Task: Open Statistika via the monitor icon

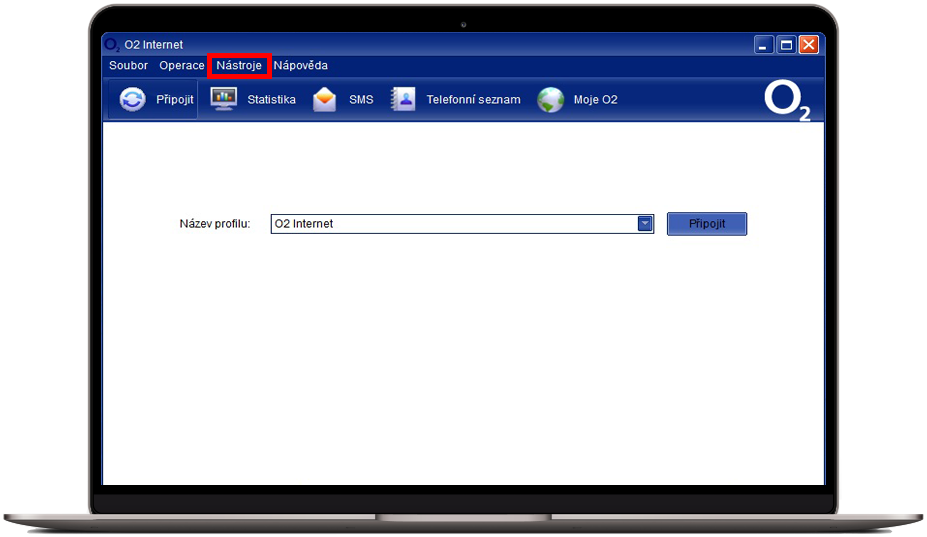Action: (223, 100)
